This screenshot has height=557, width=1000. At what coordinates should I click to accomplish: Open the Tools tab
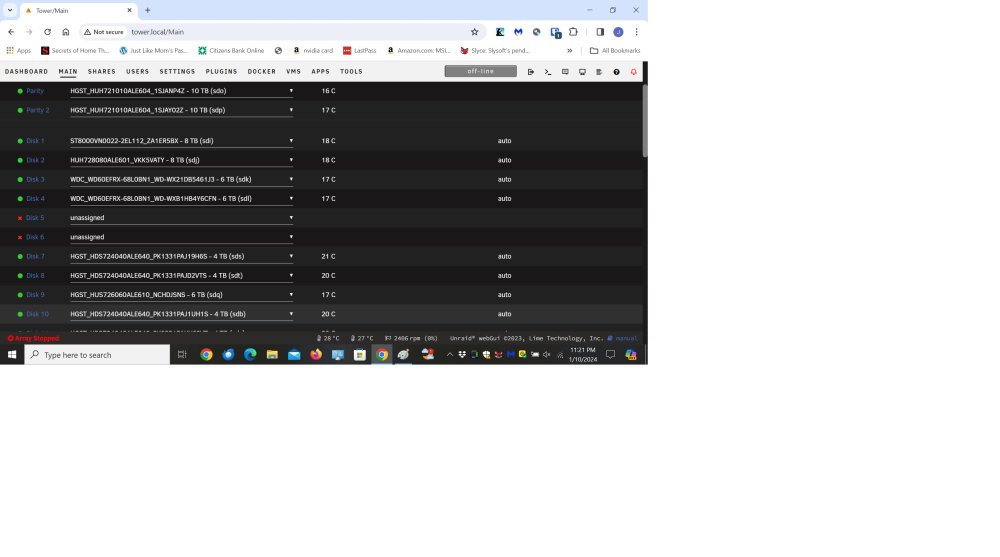click(x=351, y=71)
